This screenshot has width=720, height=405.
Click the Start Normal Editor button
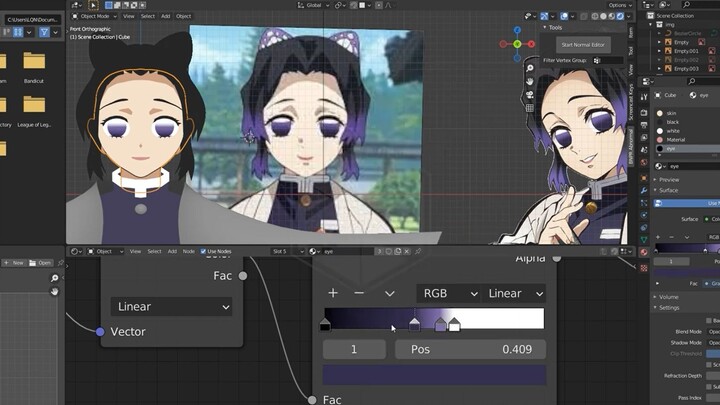[583, 45]
